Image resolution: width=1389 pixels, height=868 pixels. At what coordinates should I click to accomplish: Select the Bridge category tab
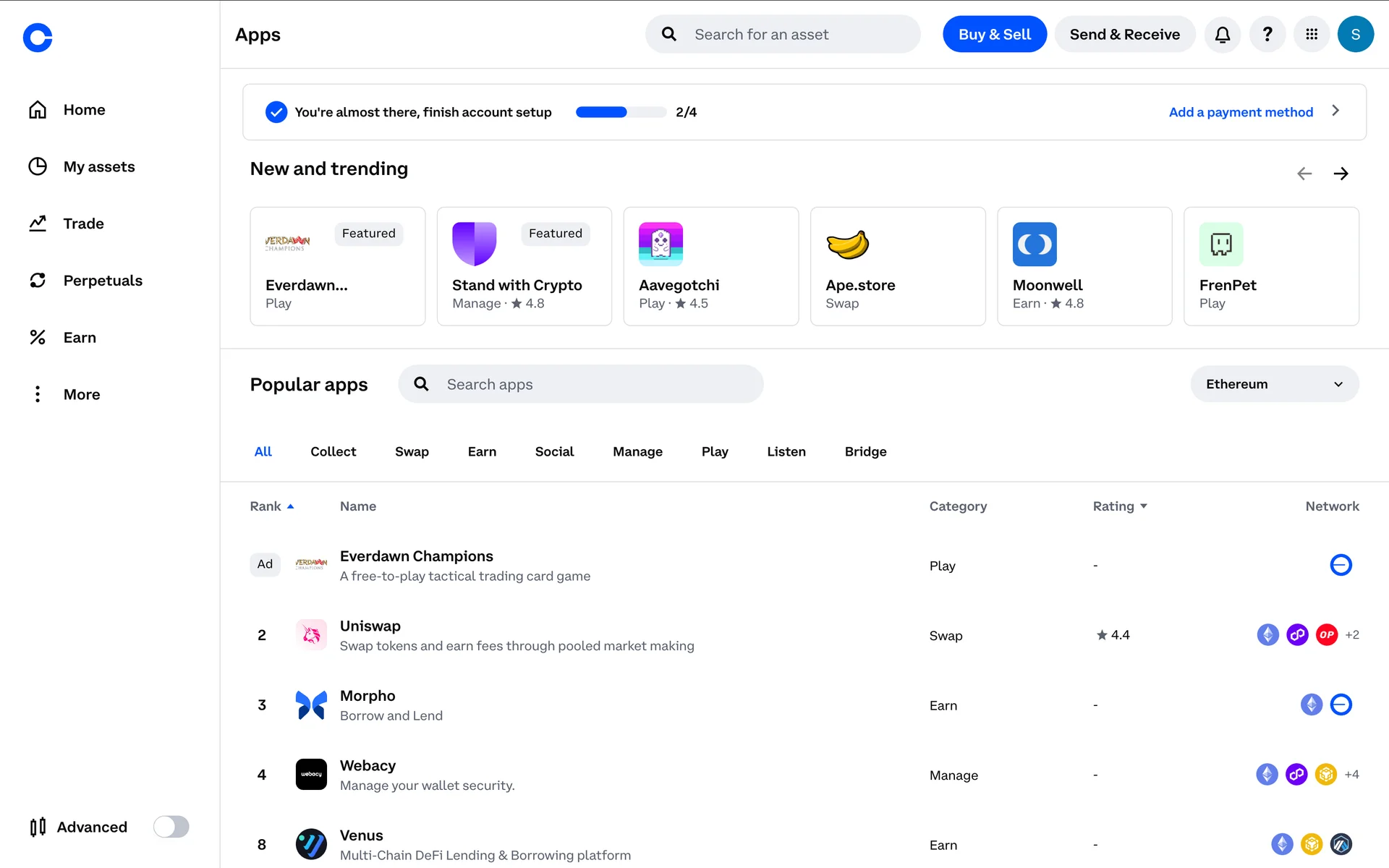click(865, 451)
